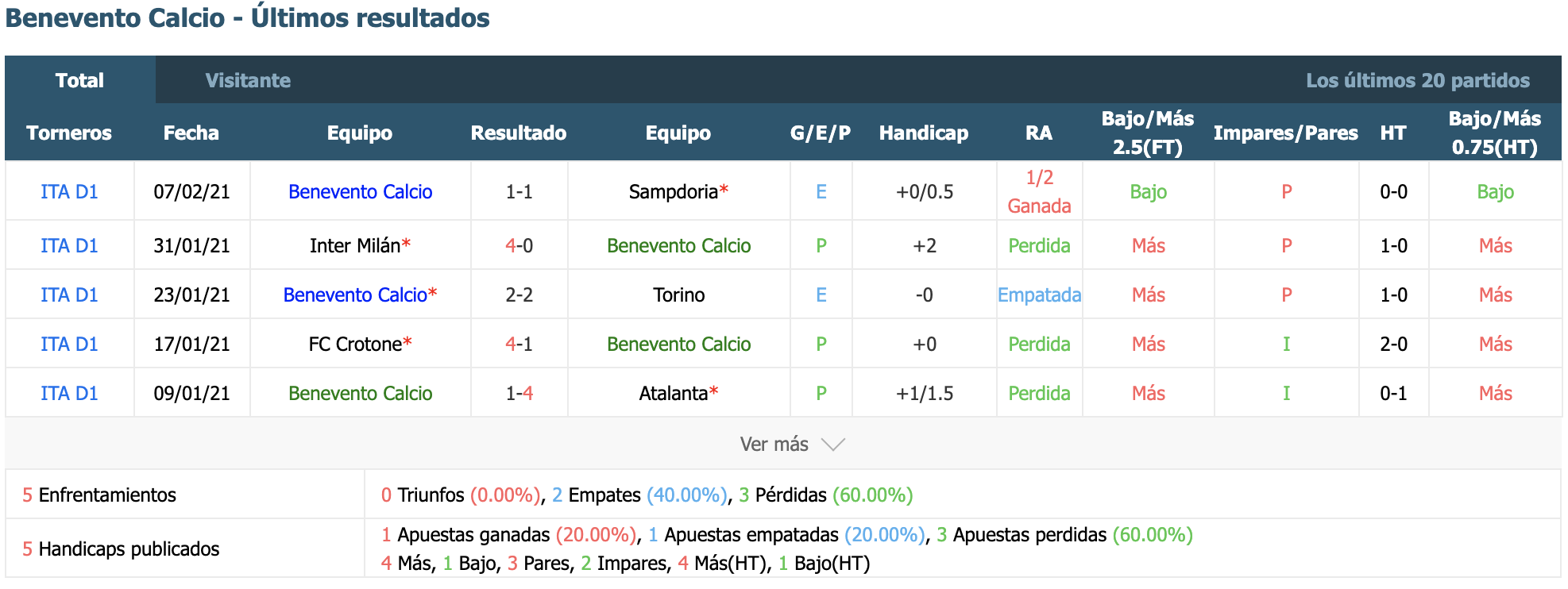
Task: Expand the Ver más chevron
Action: tap(832, 445)
